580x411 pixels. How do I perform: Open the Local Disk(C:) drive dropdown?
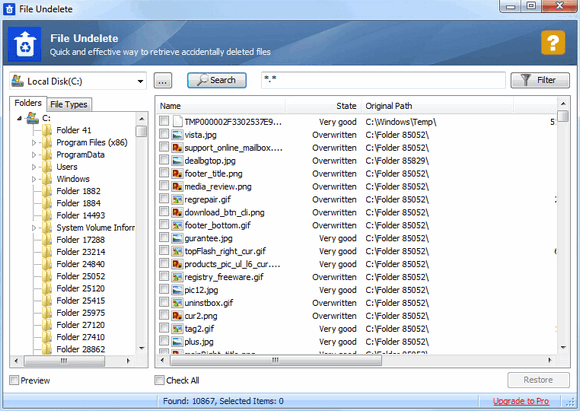click(140, 81)
